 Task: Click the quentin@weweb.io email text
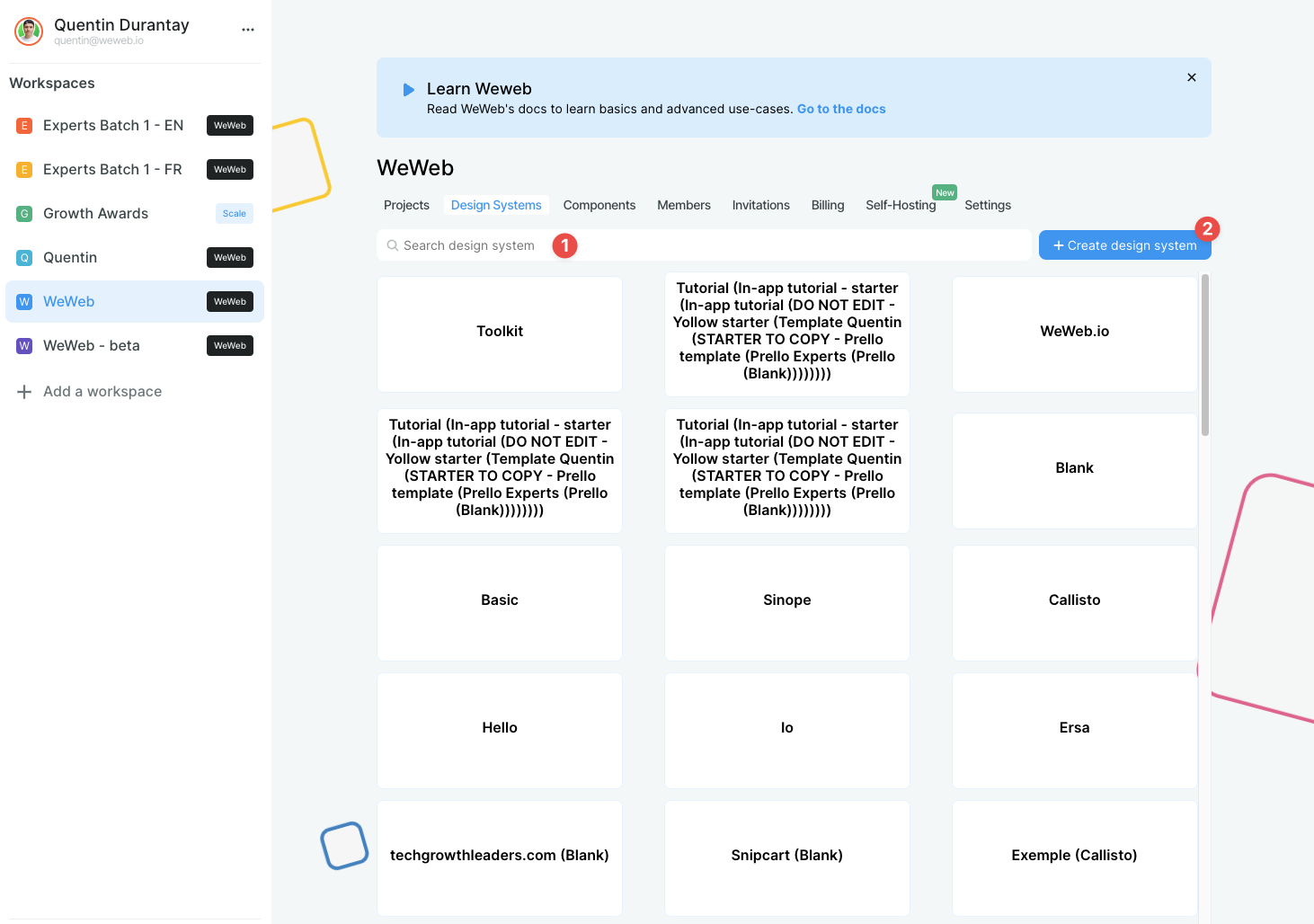coord(99,41)
